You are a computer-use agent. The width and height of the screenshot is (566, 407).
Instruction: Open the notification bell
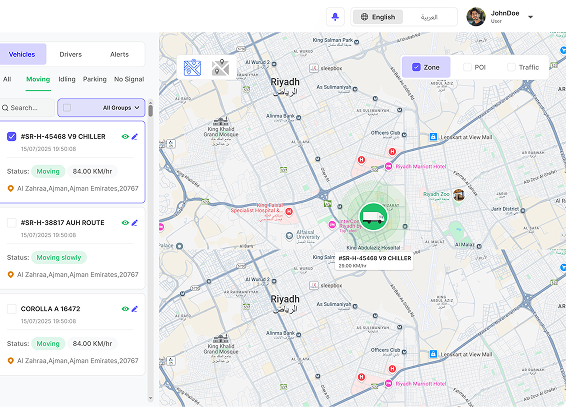(335, 17)
